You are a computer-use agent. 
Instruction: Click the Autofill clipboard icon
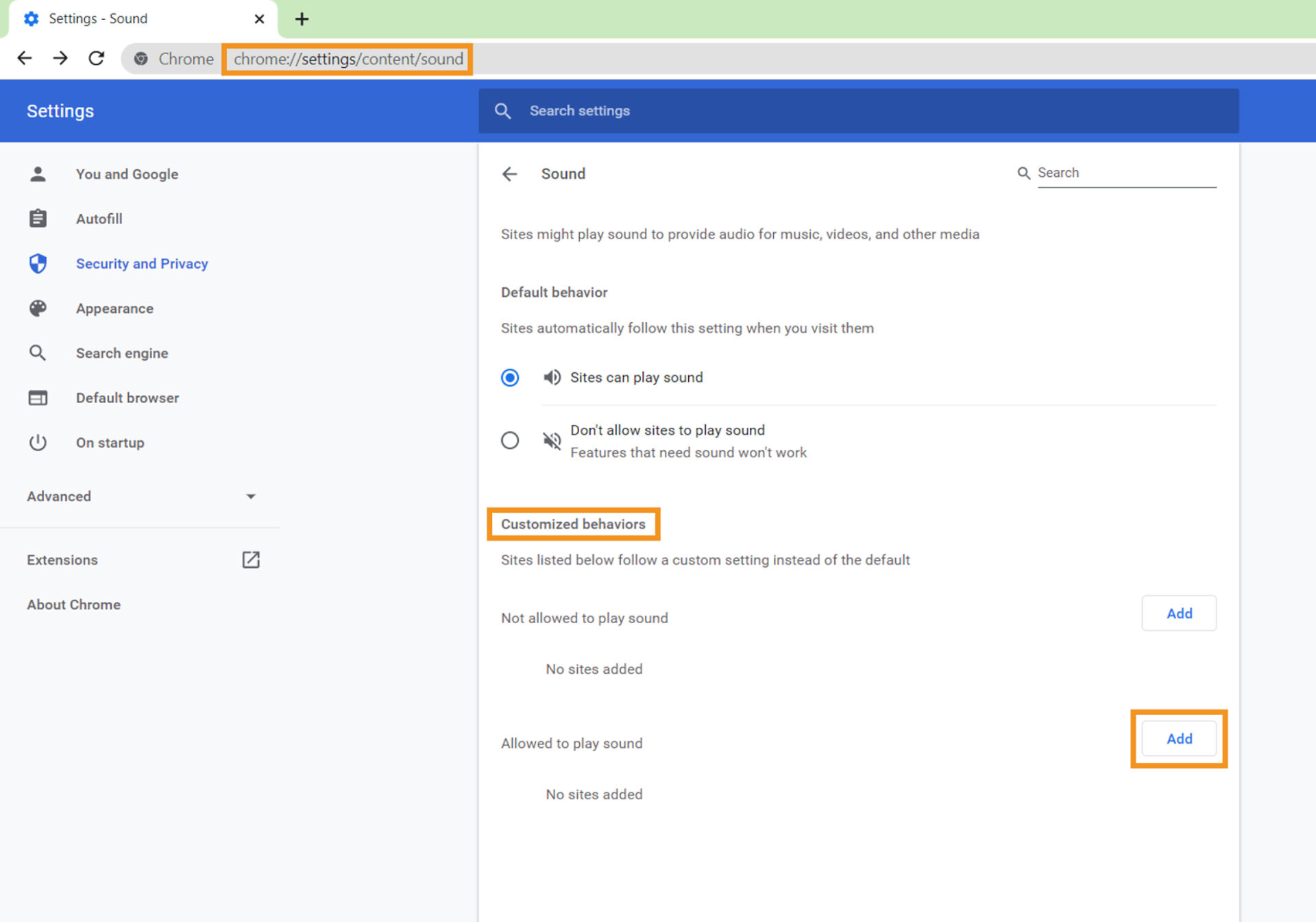point(38,218)
